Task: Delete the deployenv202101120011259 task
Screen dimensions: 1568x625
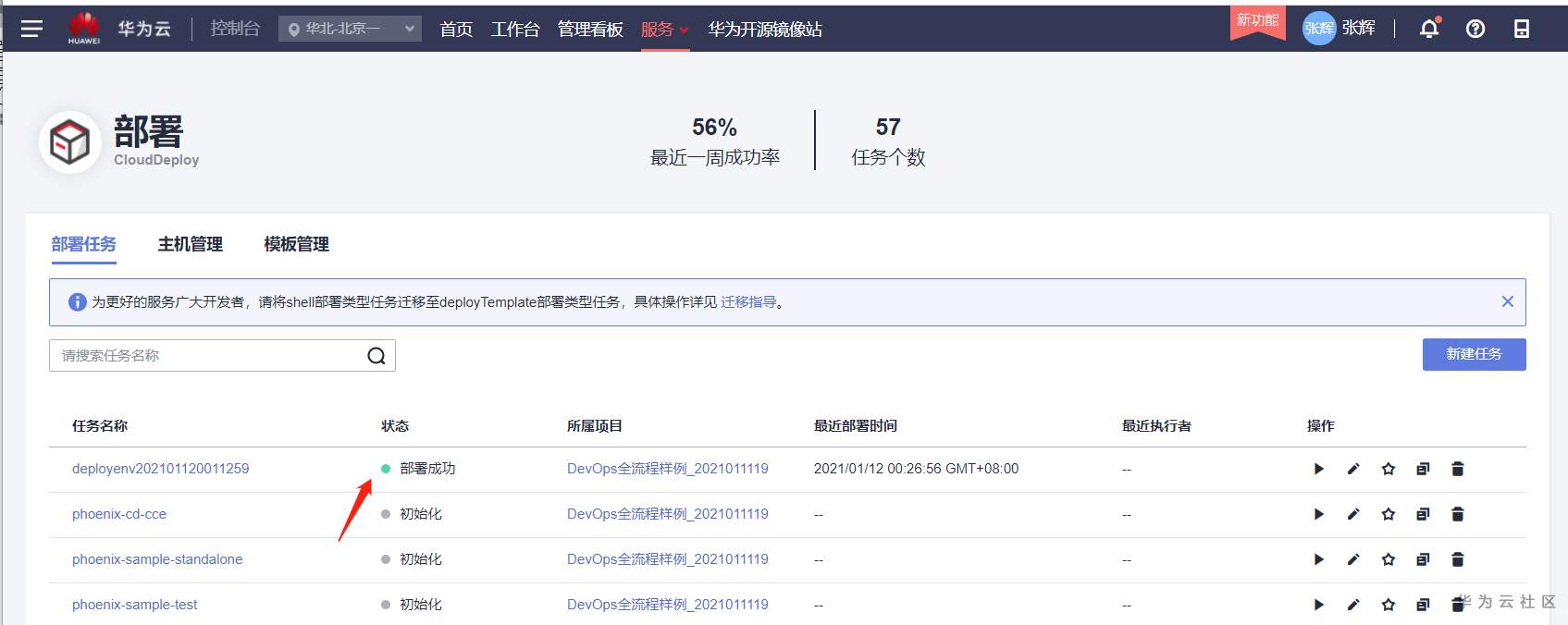Action: [1458, 469]
